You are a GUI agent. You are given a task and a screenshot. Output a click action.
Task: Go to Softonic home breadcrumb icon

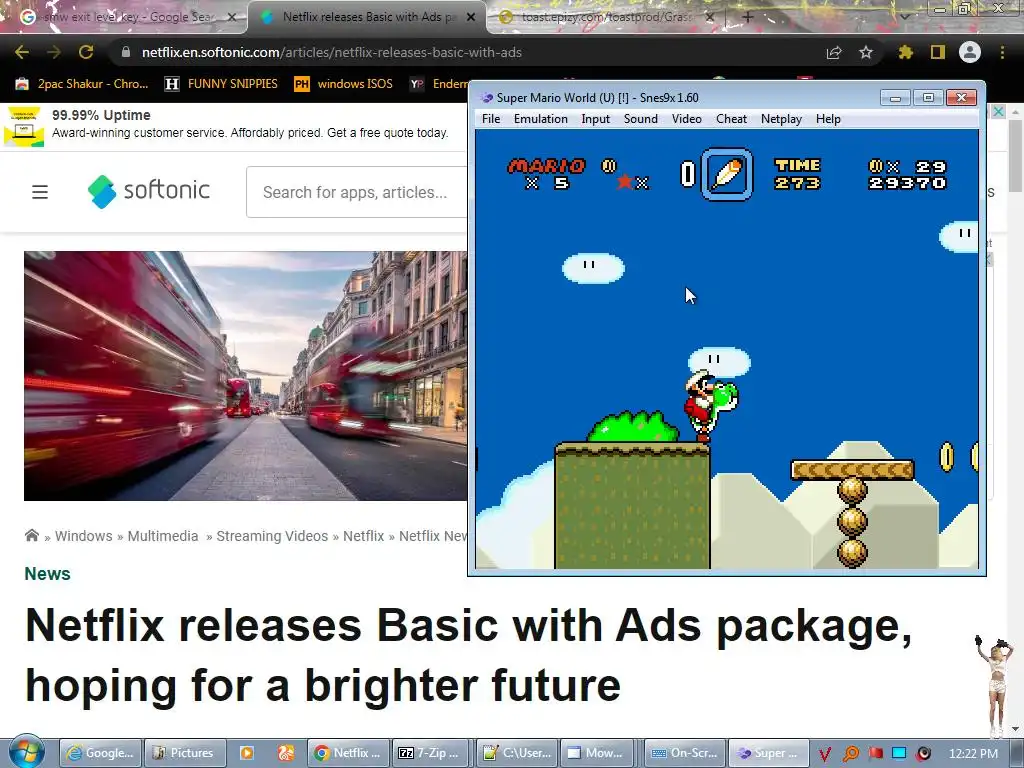31,536
